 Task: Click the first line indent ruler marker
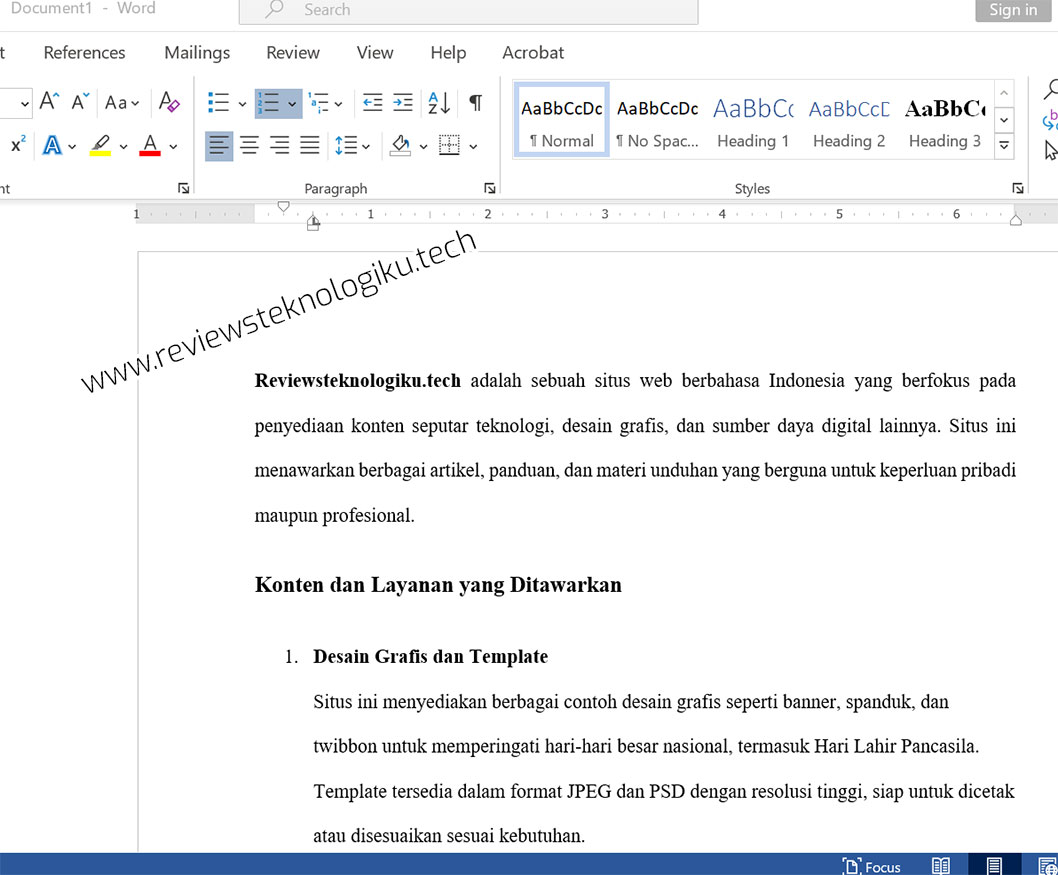(x=283, y=206)
